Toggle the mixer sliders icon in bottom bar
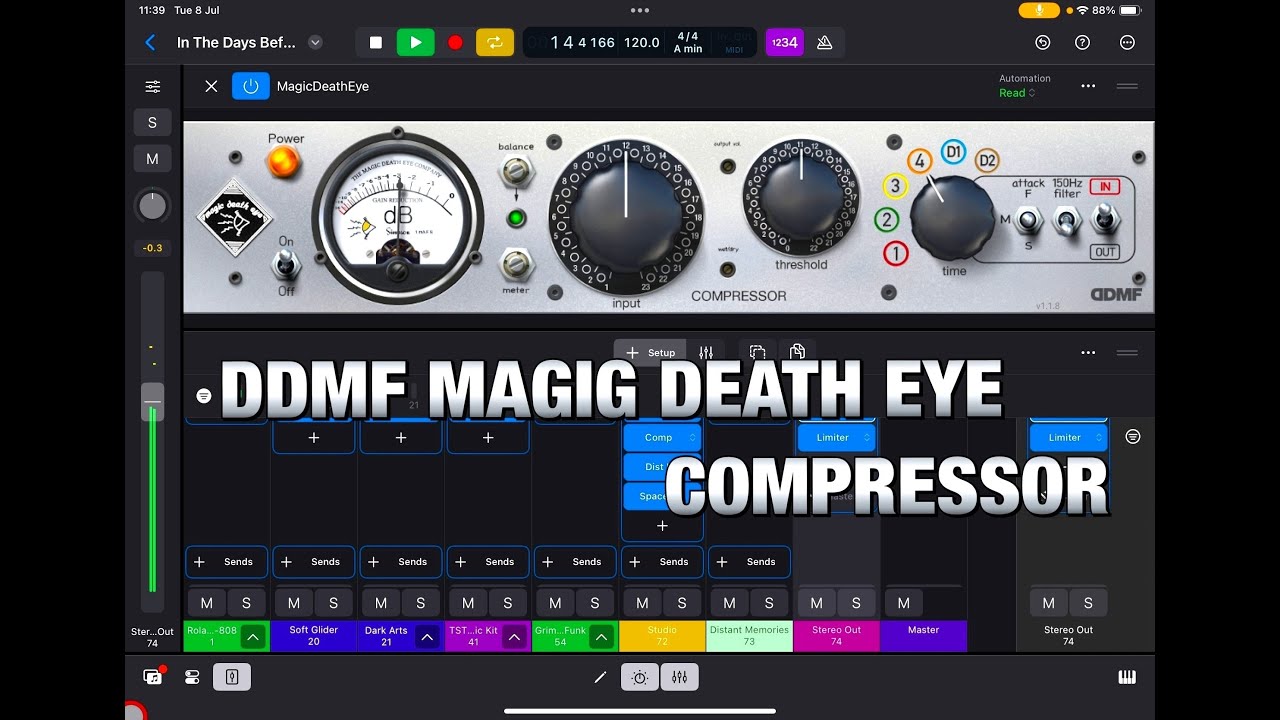This screenshot has width=1280, height=720. (680, 677)
